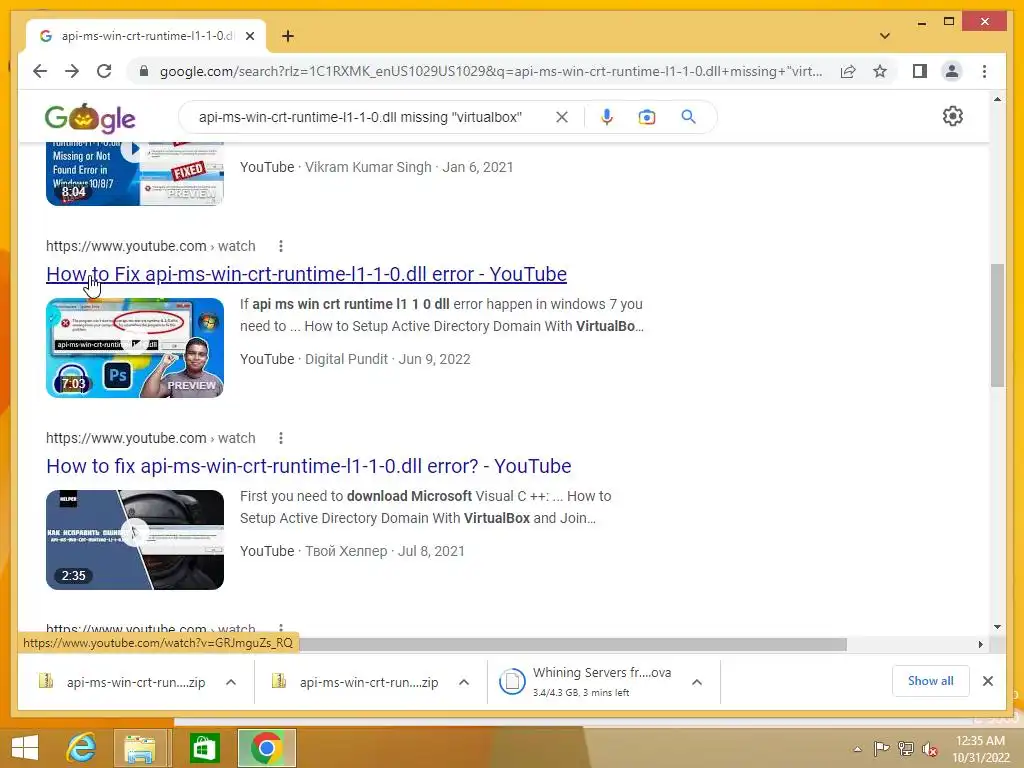Open the browser side panel
The image size is (1024, 768).
[x=920, y=71]
